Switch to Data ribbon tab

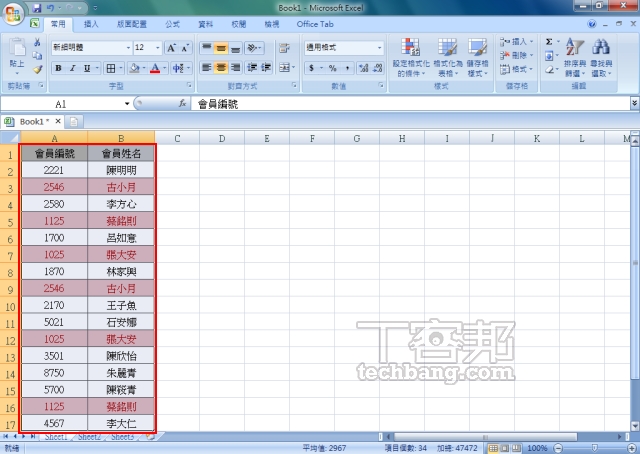(205, 24)
